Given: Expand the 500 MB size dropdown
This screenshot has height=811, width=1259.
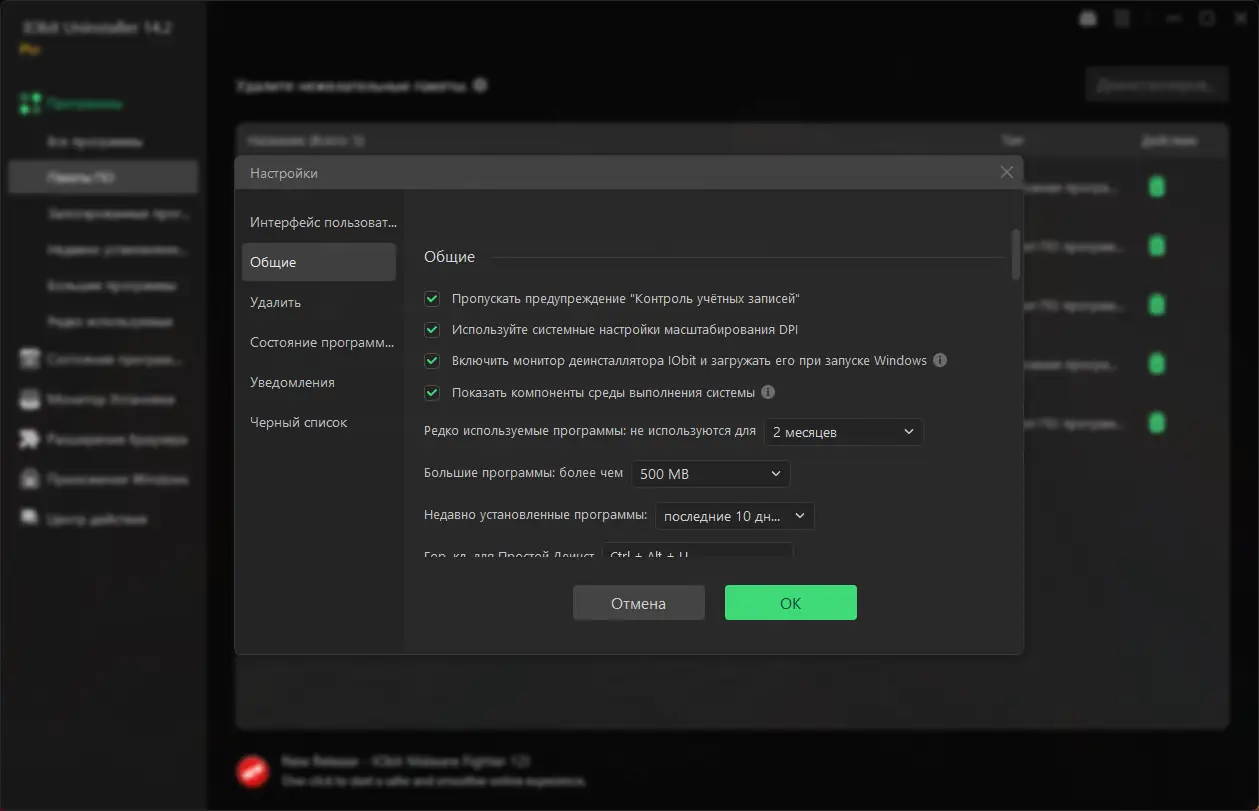Looking at the screenshot, I should pos(710,473).
